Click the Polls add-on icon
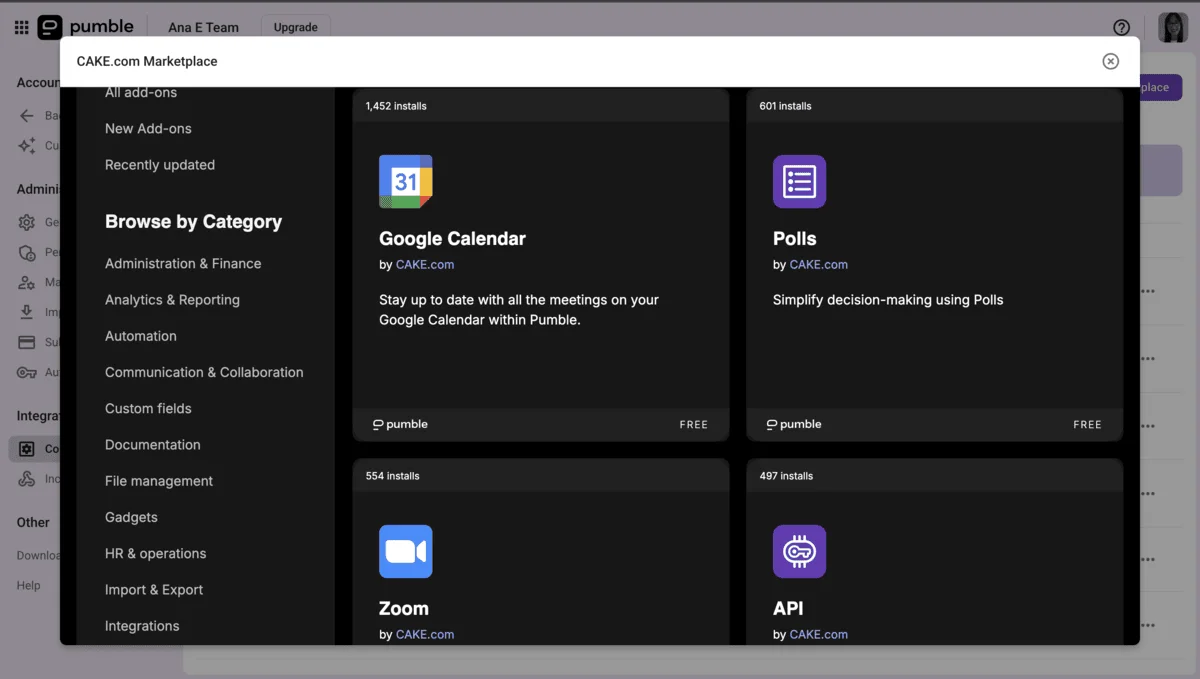 [x=799, y=181]
